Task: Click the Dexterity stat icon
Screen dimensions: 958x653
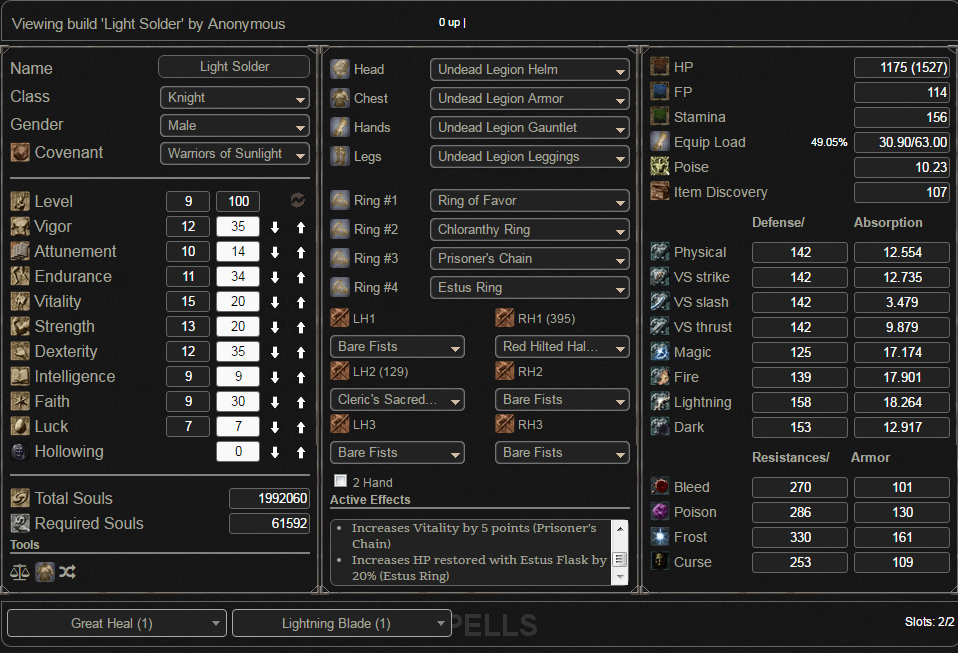Action: (x=20, y=351)
